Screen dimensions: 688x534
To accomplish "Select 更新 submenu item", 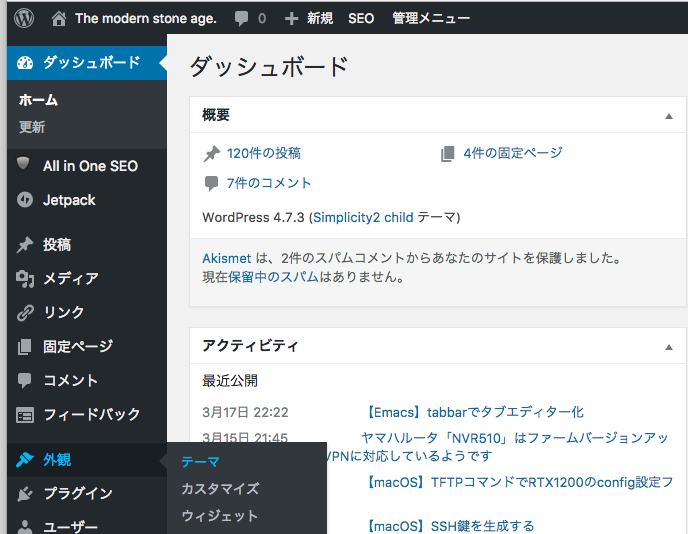I will [x=32, y=127].
